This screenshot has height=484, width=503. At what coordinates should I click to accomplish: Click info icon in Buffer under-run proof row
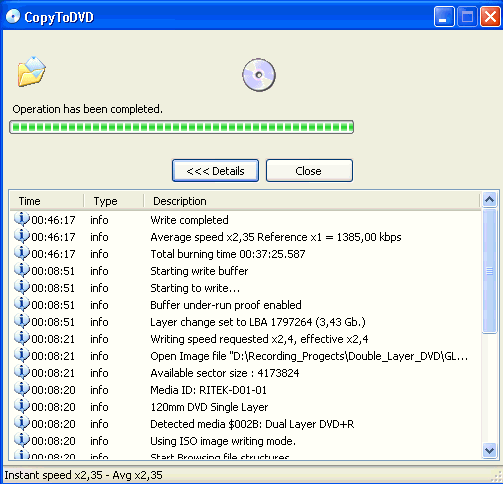point(22,304)
